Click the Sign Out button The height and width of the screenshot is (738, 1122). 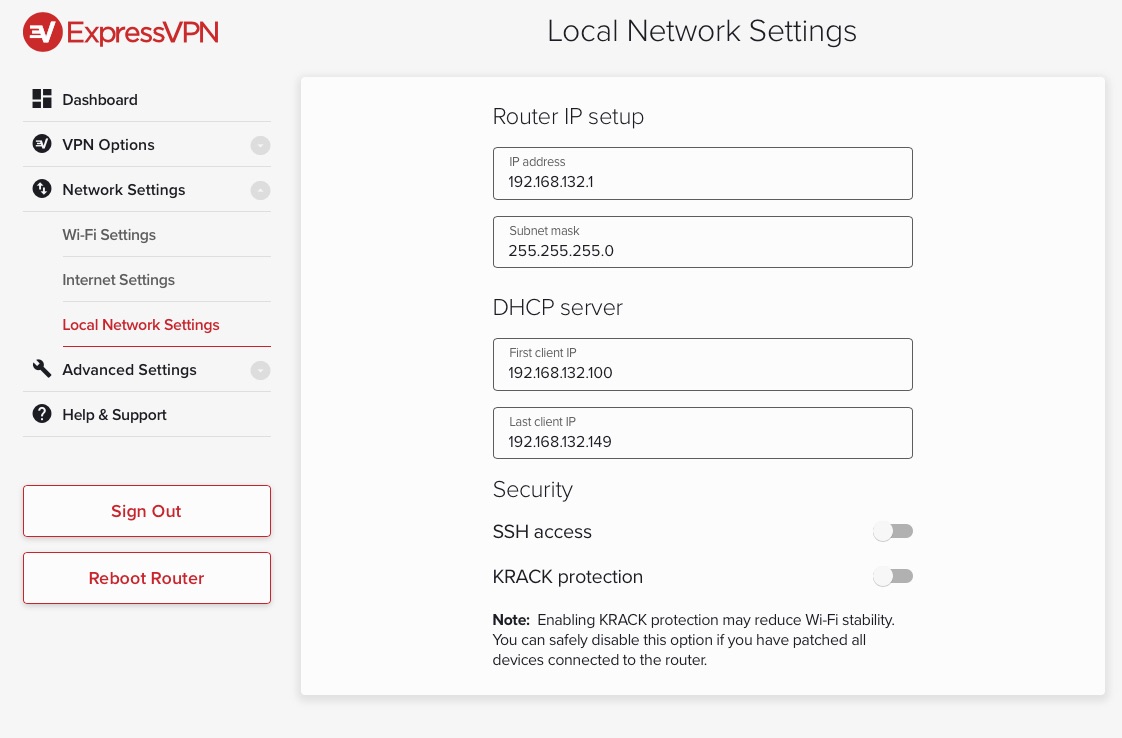[x=146, y=511]
